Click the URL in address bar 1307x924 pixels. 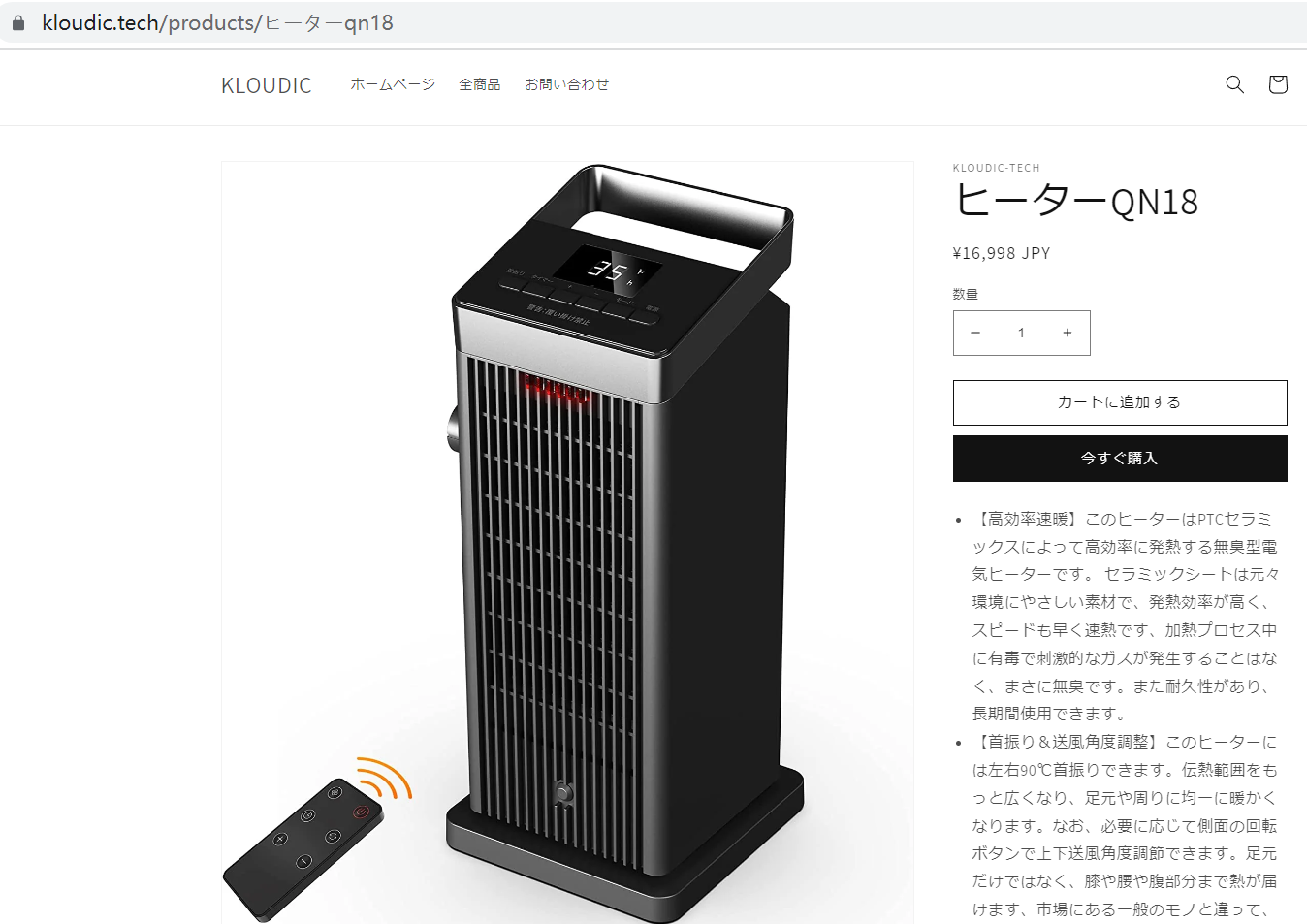[x=217, y=22]
